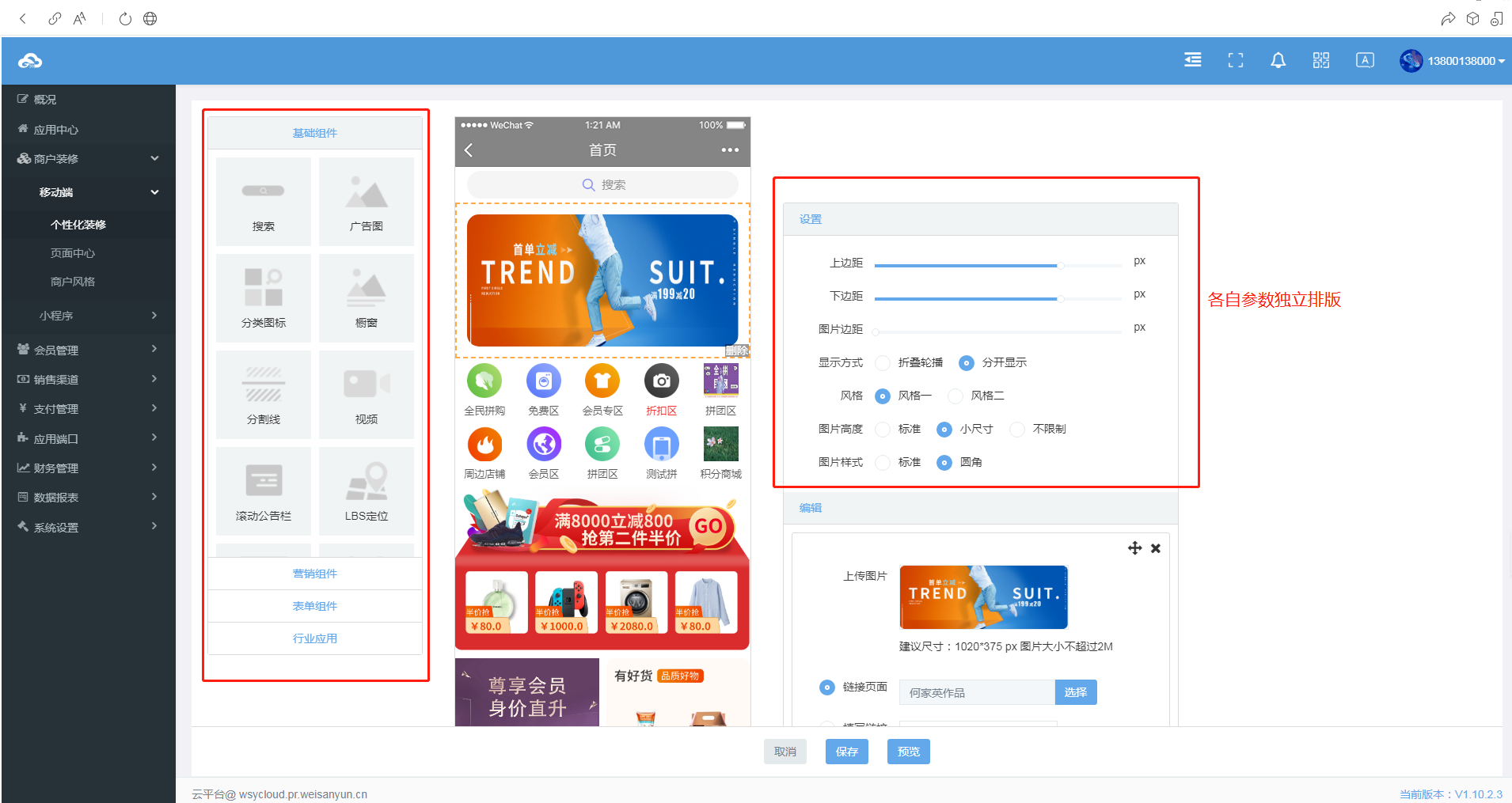This screenshot has height=803, width=1512.
Task: Click the 测试拼 icon in preview
Action: coord(662,444)
